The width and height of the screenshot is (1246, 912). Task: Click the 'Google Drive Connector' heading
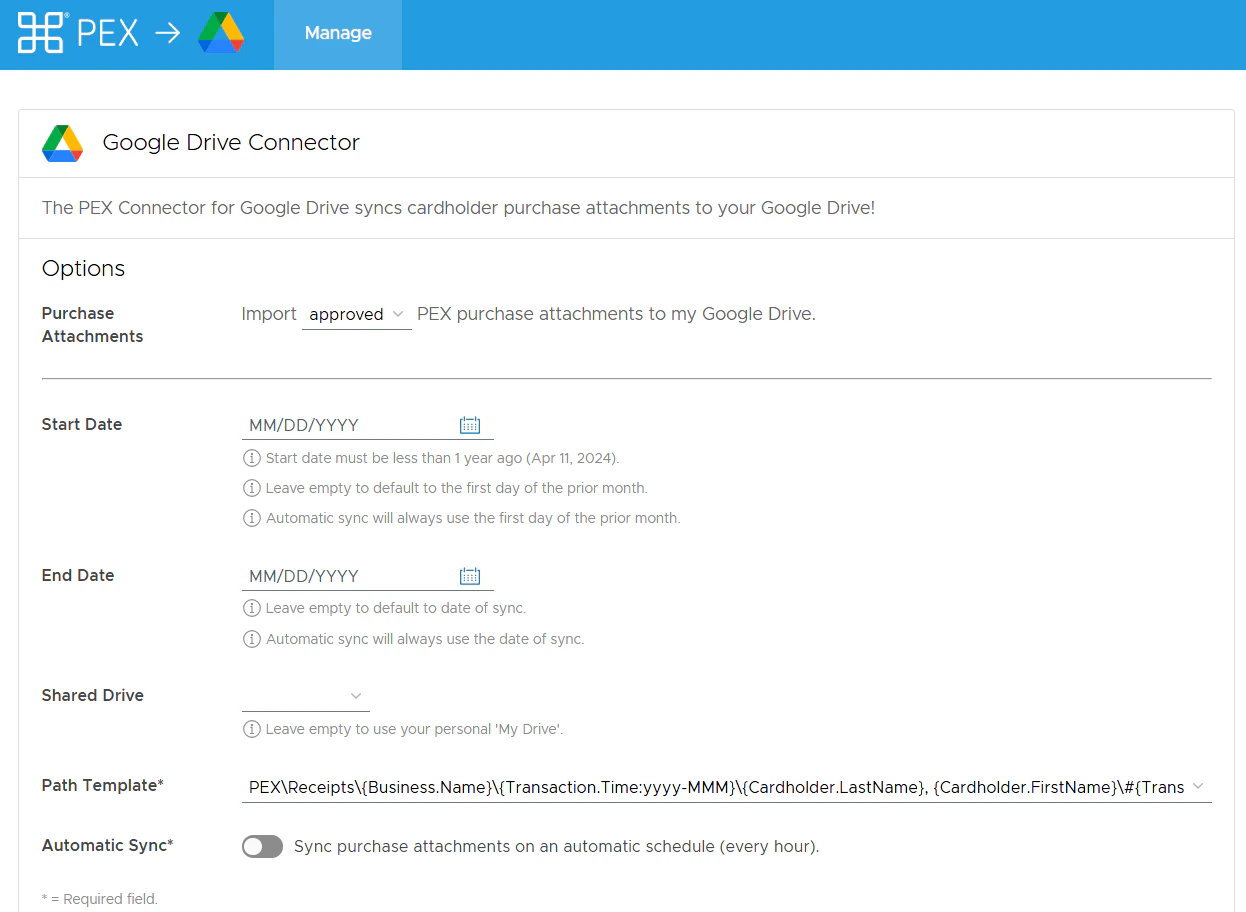click(231, 143)
